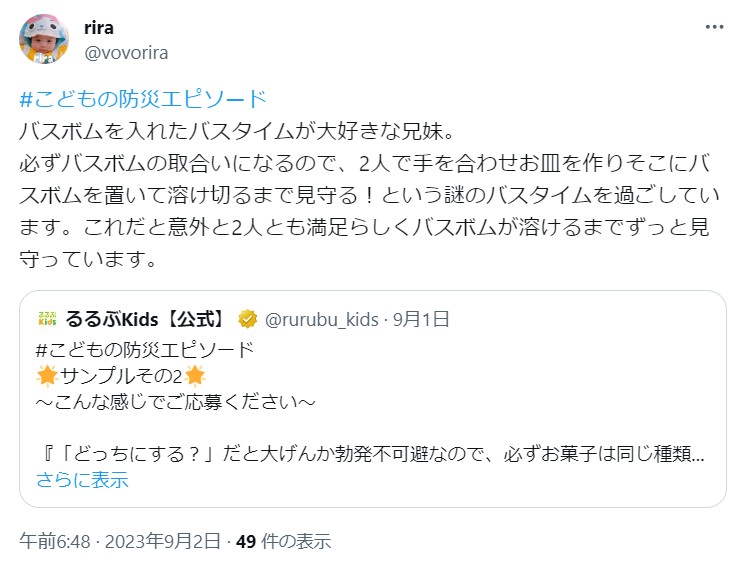Expand quoted tweet with さらに表示
740x571 pixels.
click(x=82, y=480)
